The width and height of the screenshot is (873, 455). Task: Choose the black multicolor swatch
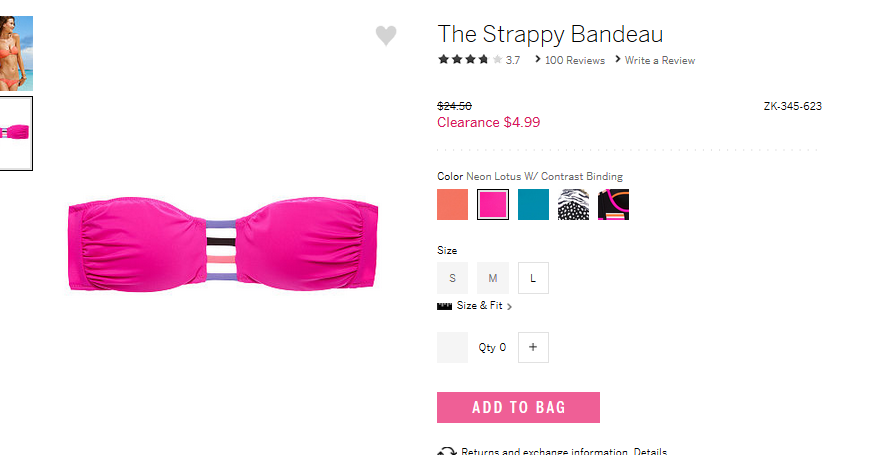point(614,204)
